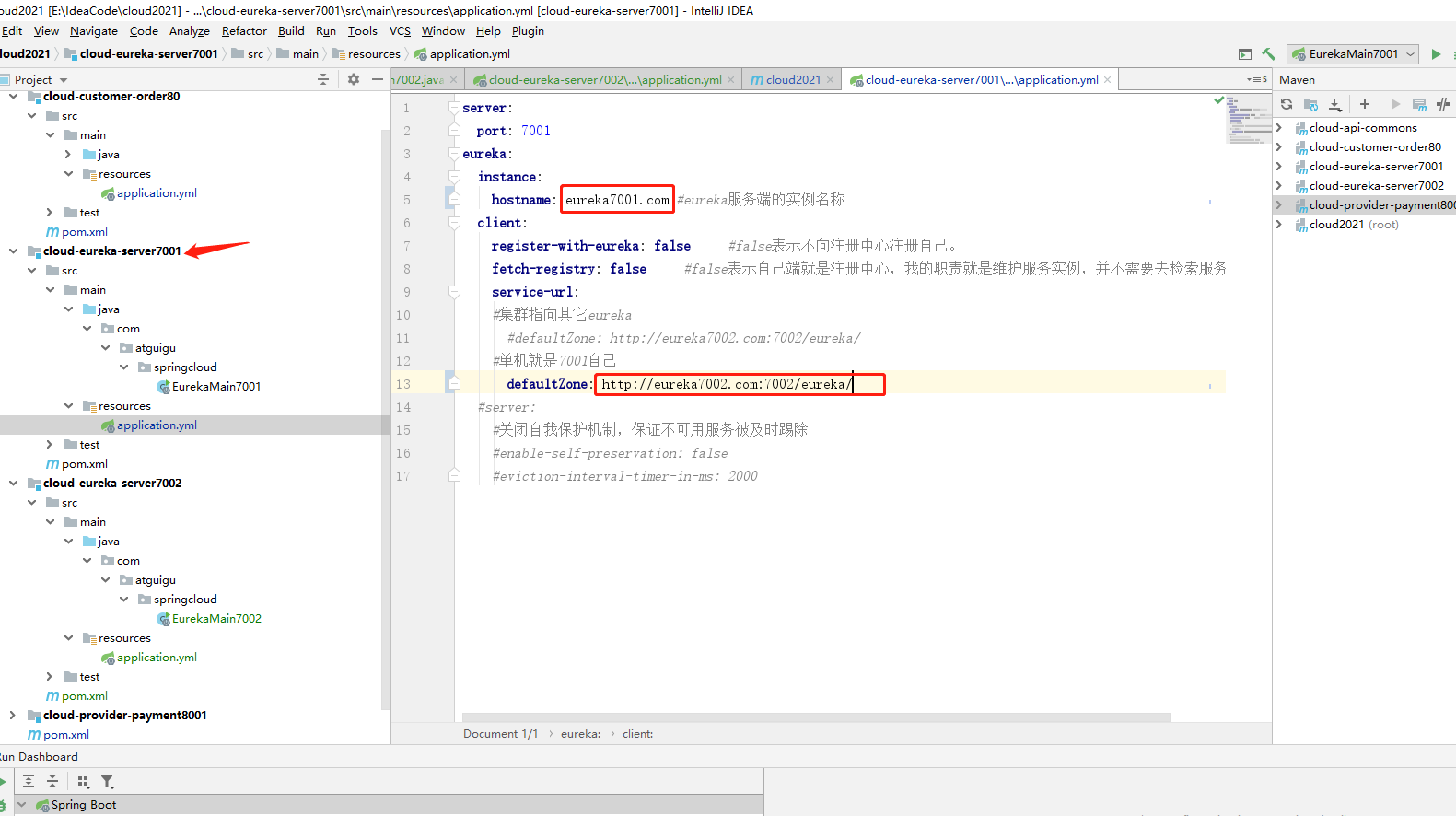Collapse cloud-eureka-server7001 module node
Image resolution: width=1456 pixels, height=816 pixels.
(x=13, y=251)
